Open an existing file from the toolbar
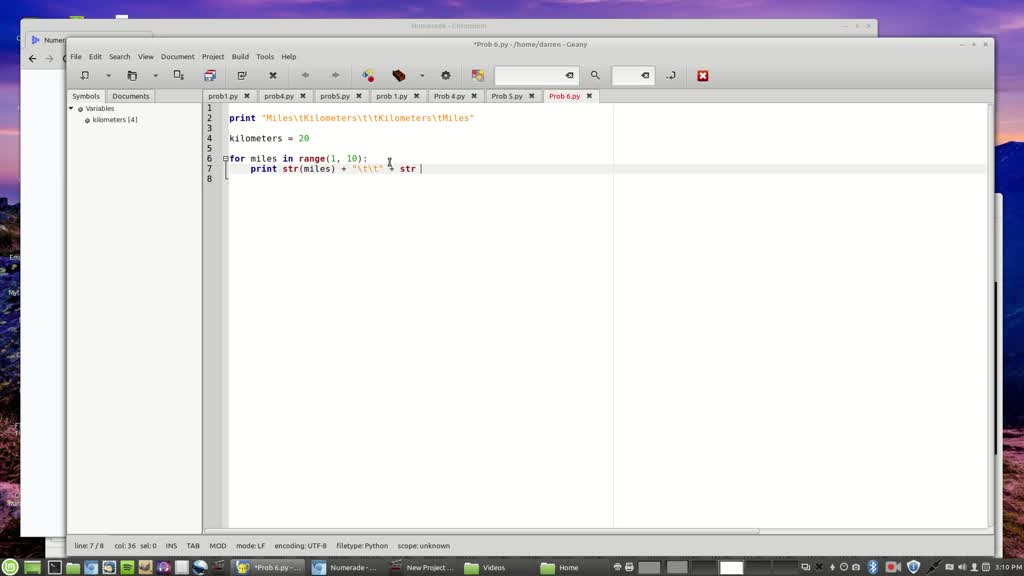This screenshot has height=576, width=1024. [x=131, y=75]
